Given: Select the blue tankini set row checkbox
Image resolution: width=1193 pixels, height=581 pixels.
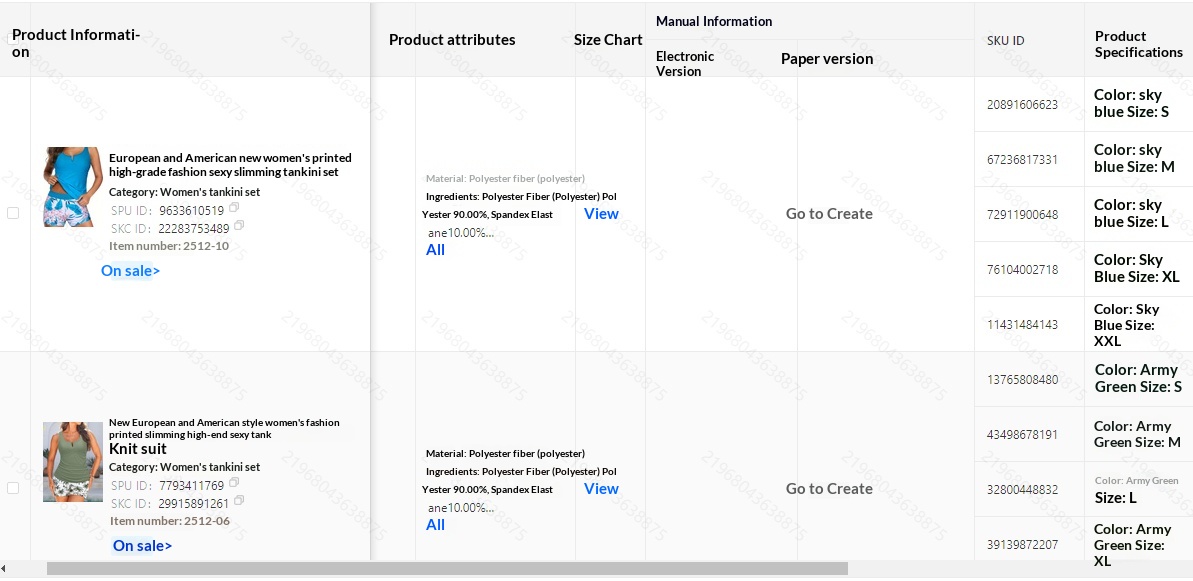Looking at the screenshot, I should pyautogui.click(x=13, y=213).
